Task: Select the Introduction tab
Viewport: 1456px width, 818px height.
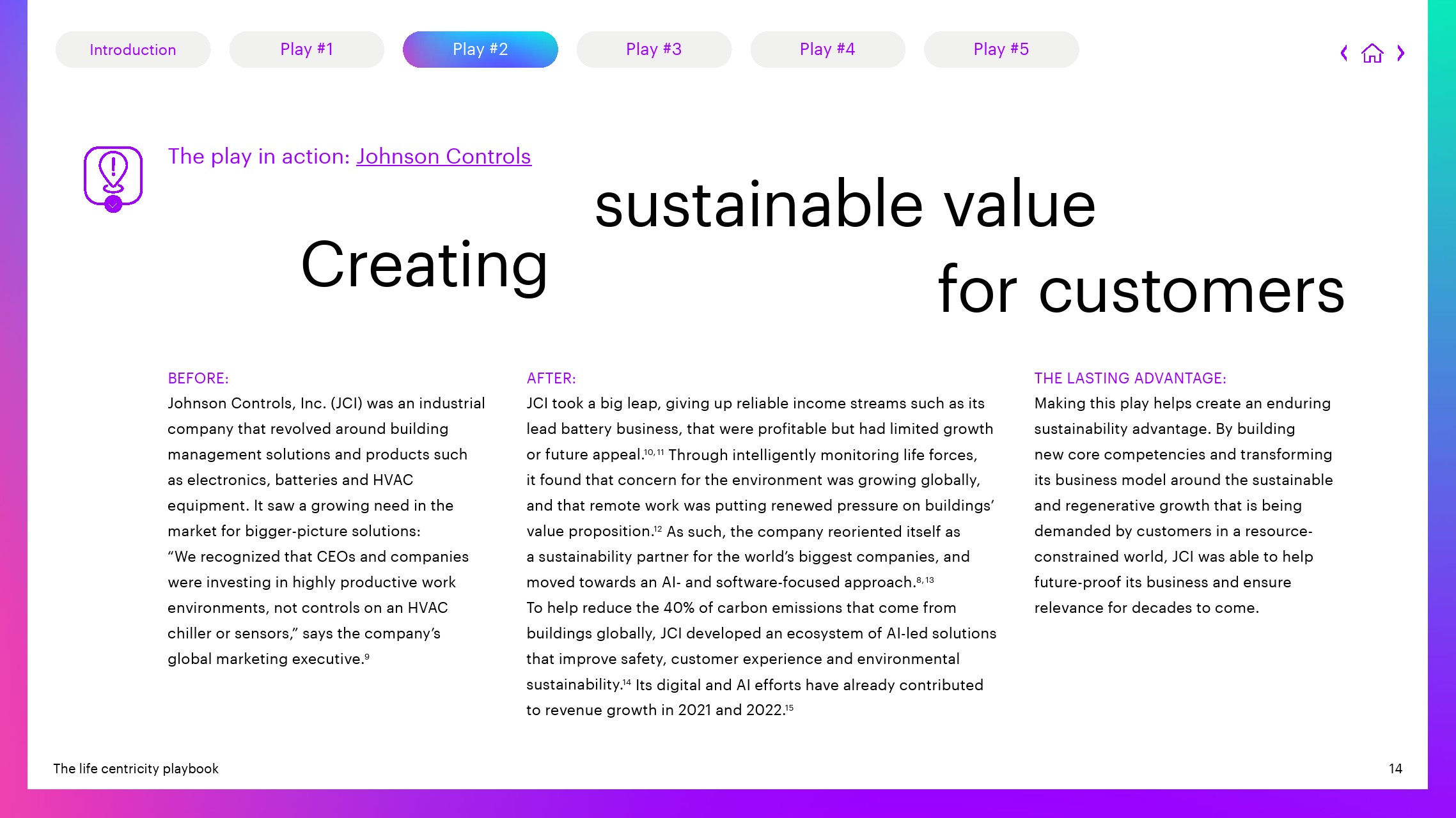Action: tap(132, 48)
